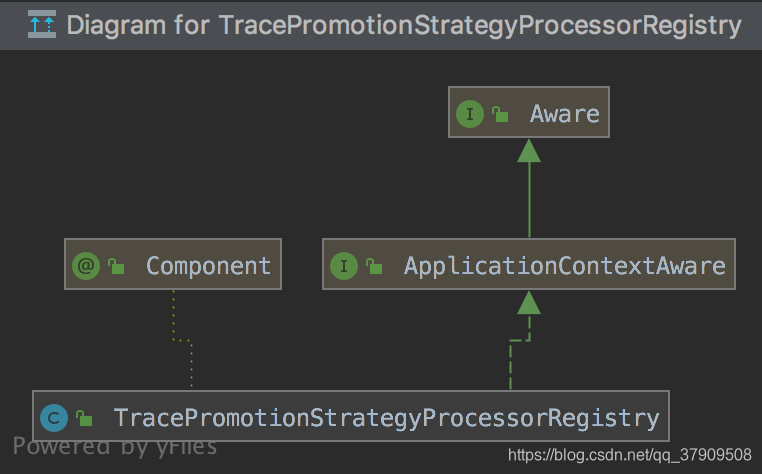762x474 pixels.
Task: Click the dashed arrowhead below ApplicationContextAware
Action: 529,302
